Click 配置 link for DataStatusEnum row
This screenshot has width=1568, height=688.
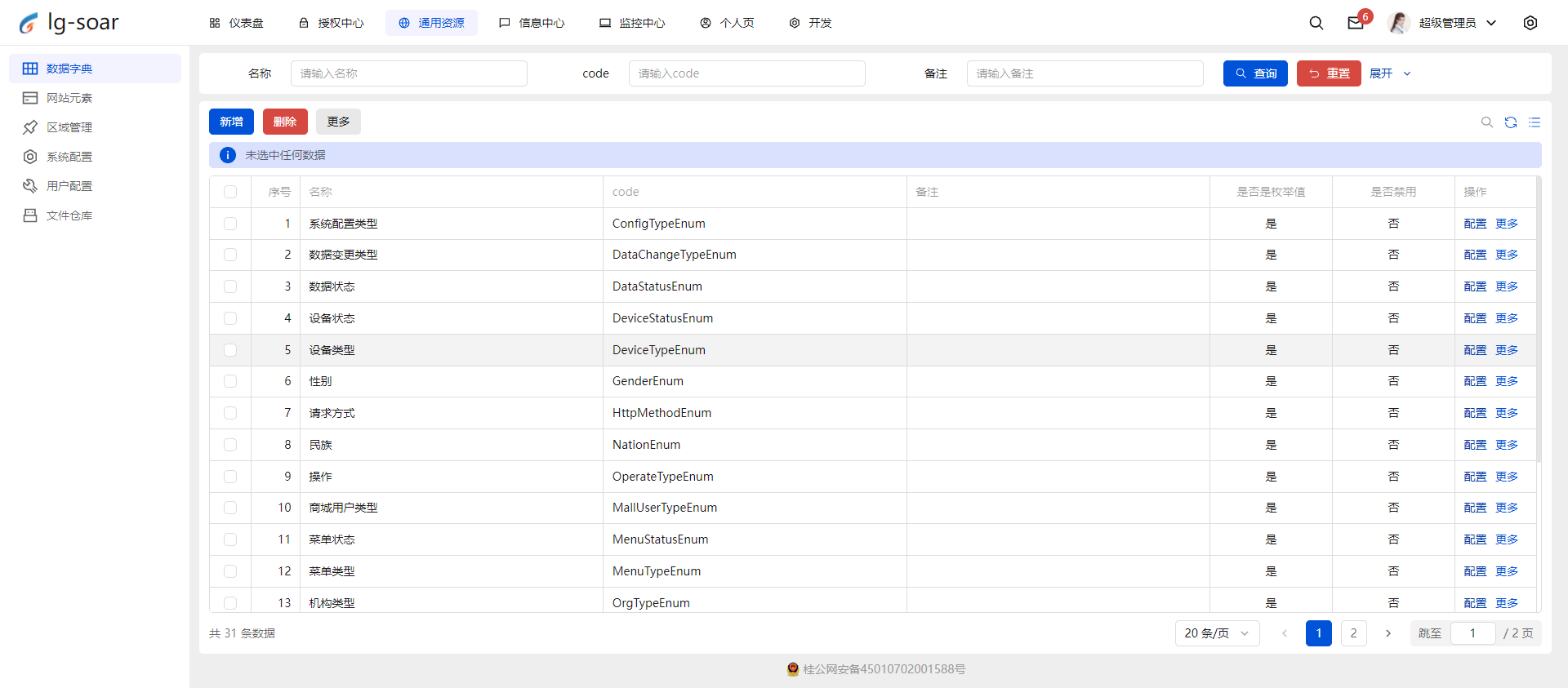pyautogui.click(x=1475, y=286)
